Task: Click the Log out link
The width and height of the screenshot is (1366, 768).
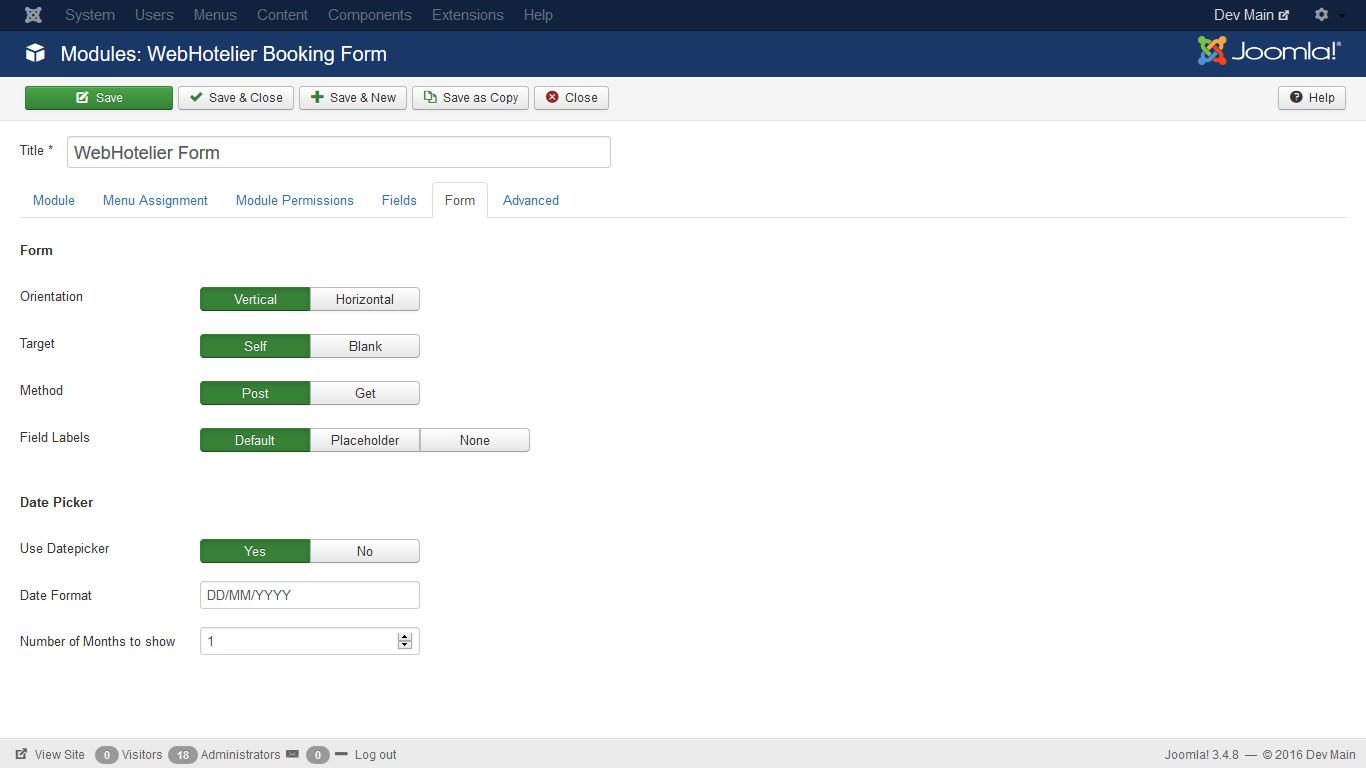Action: 375,754
